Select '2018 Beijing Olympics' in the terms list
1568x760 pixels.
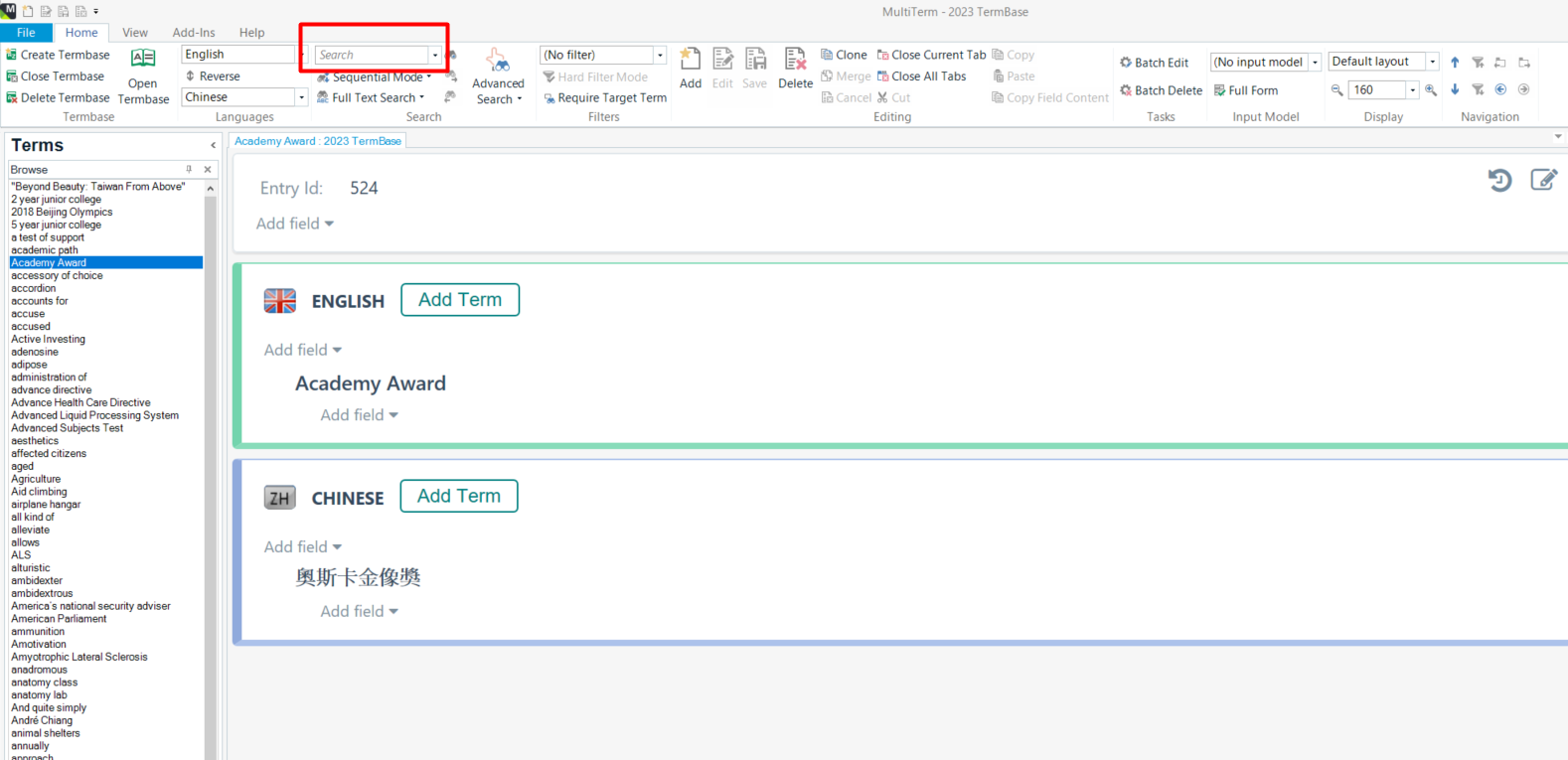(62, 212)
